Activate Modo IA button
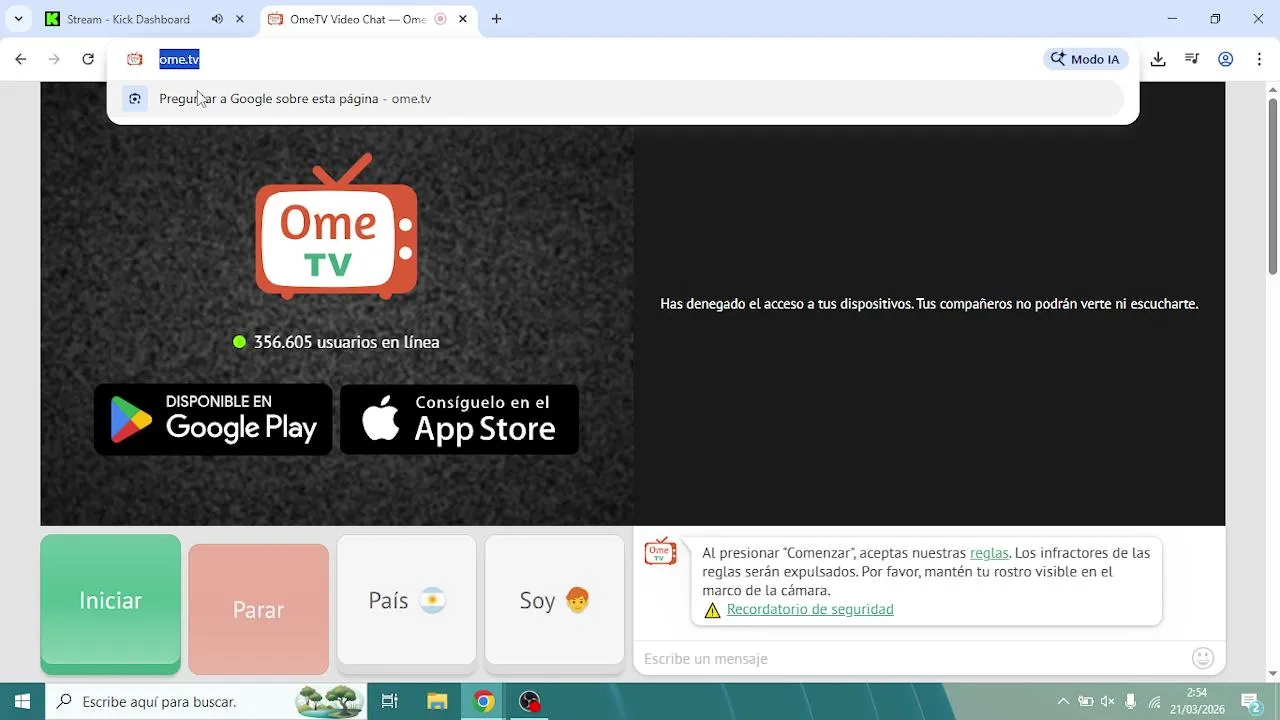The height and width of the screenshot is (720, 1280). 1085,59
